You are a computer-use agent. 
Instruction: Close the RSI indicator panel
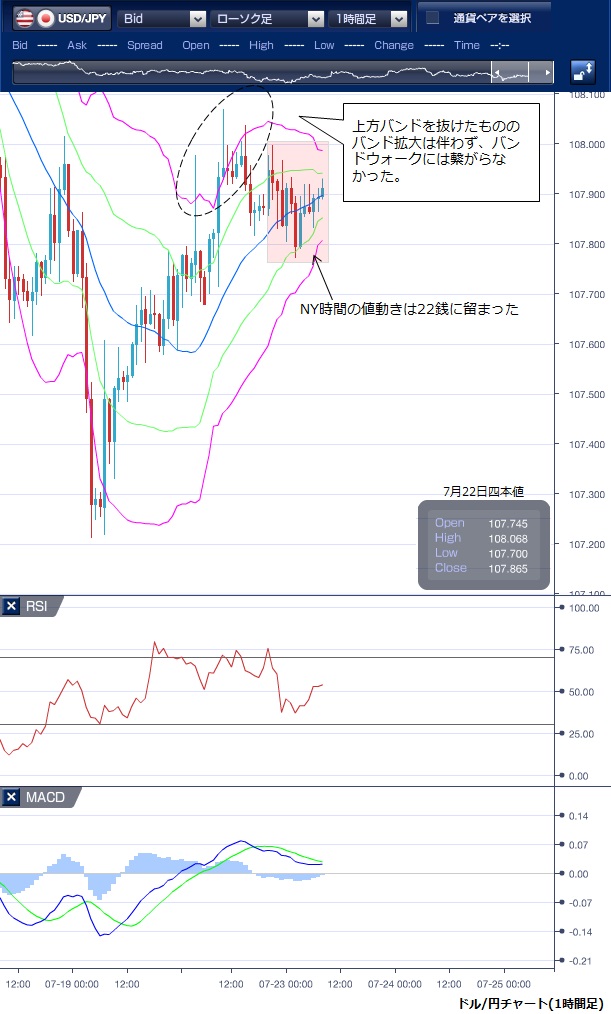[11, 606]
